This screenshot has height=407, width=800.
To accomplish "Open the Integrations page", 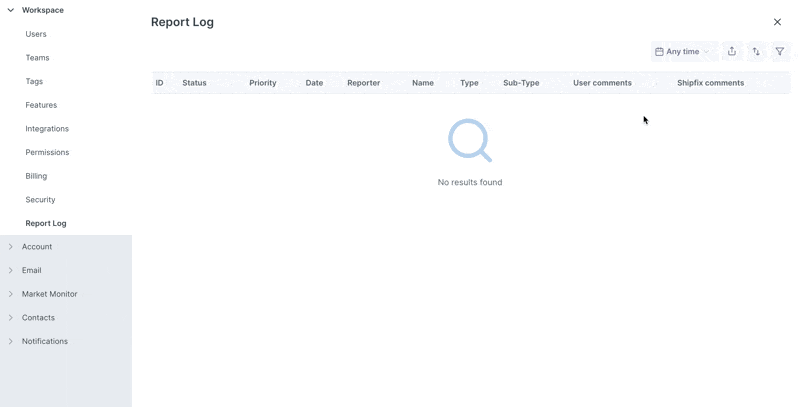I will [47, 129].
